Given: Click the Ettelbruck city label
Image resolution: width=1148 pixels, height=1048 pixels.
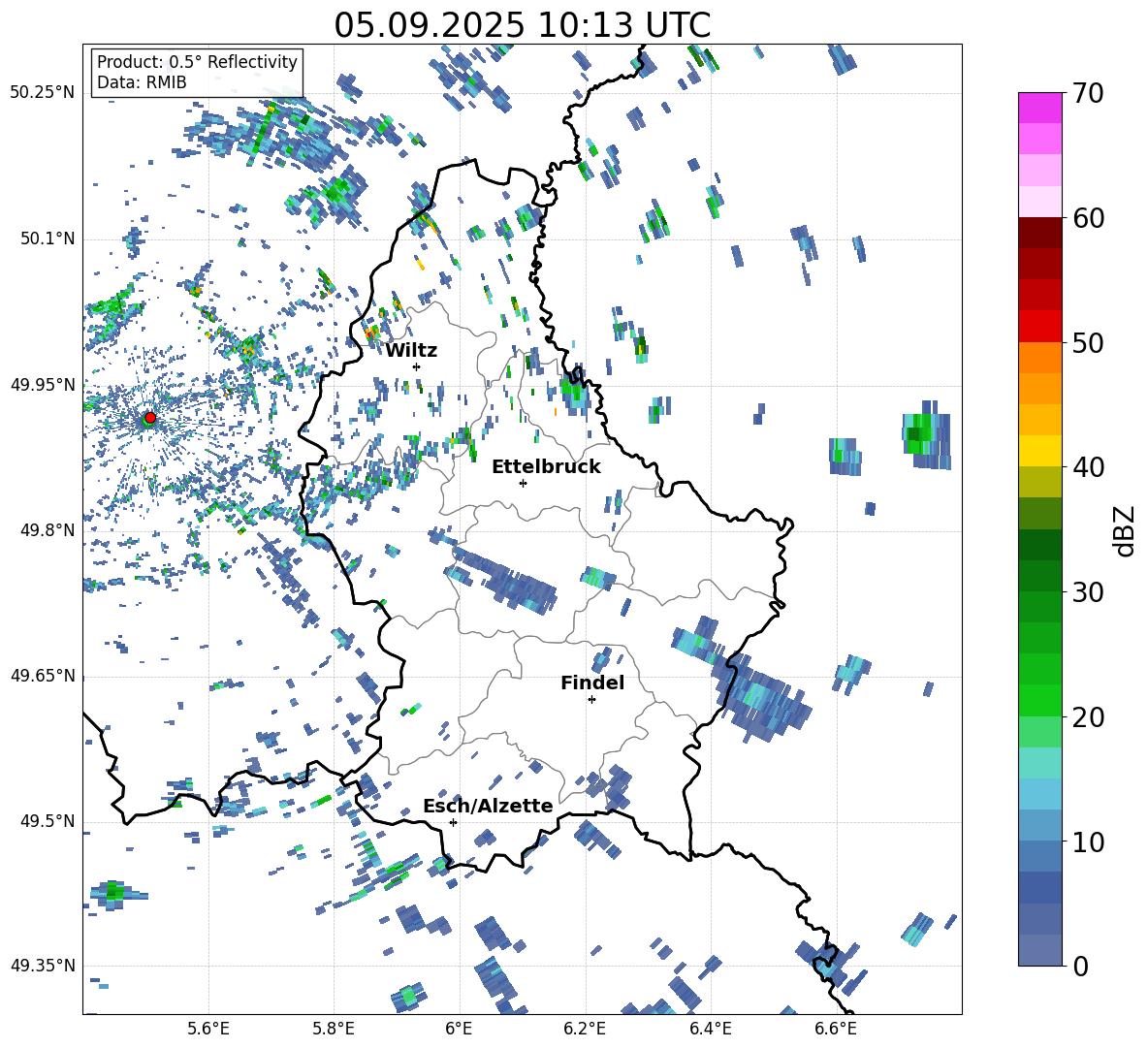Looking at the screenshot, I should (546, 467).
